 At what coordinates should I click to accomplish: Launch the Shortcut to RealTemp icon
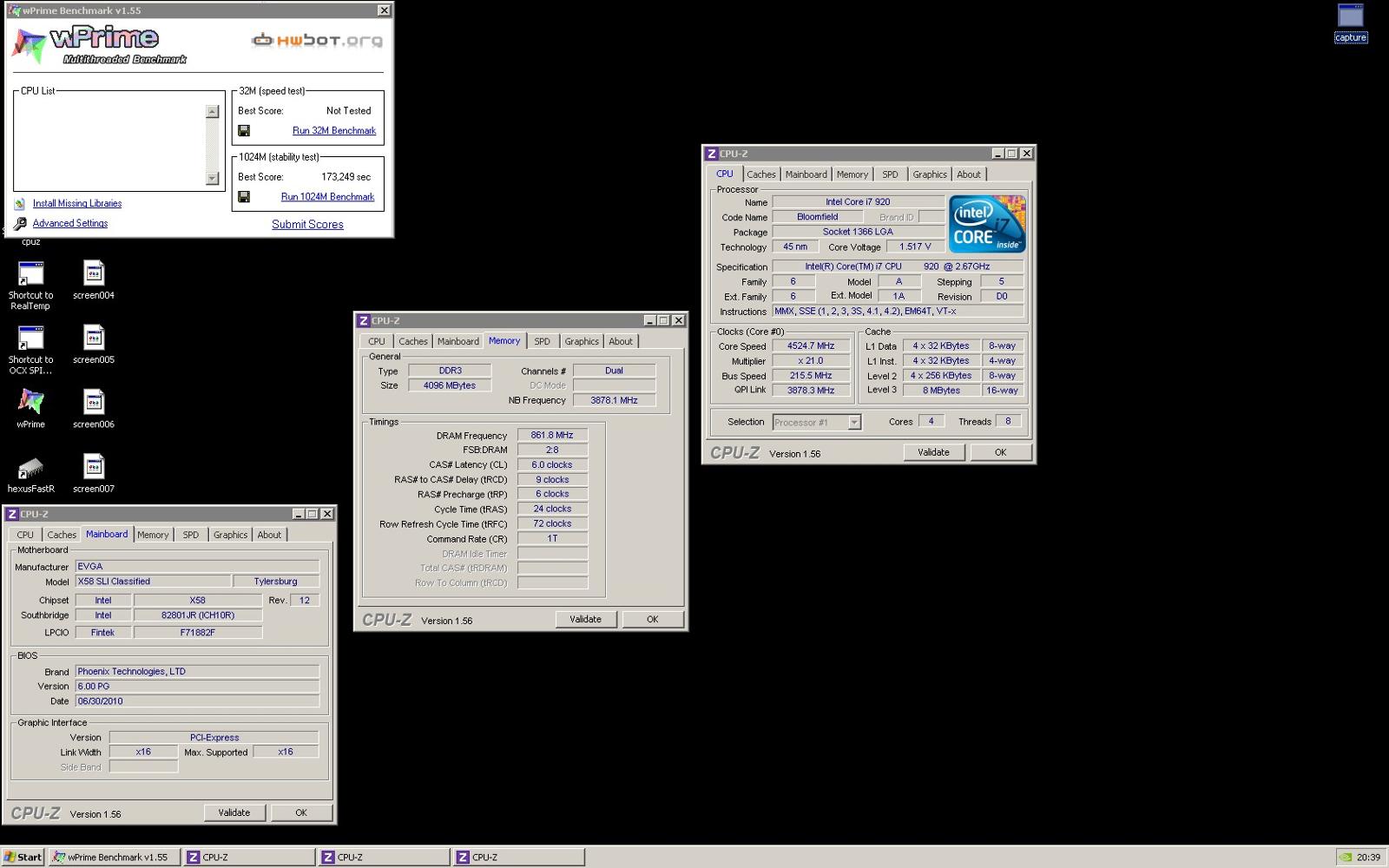[x=31, y=285]
